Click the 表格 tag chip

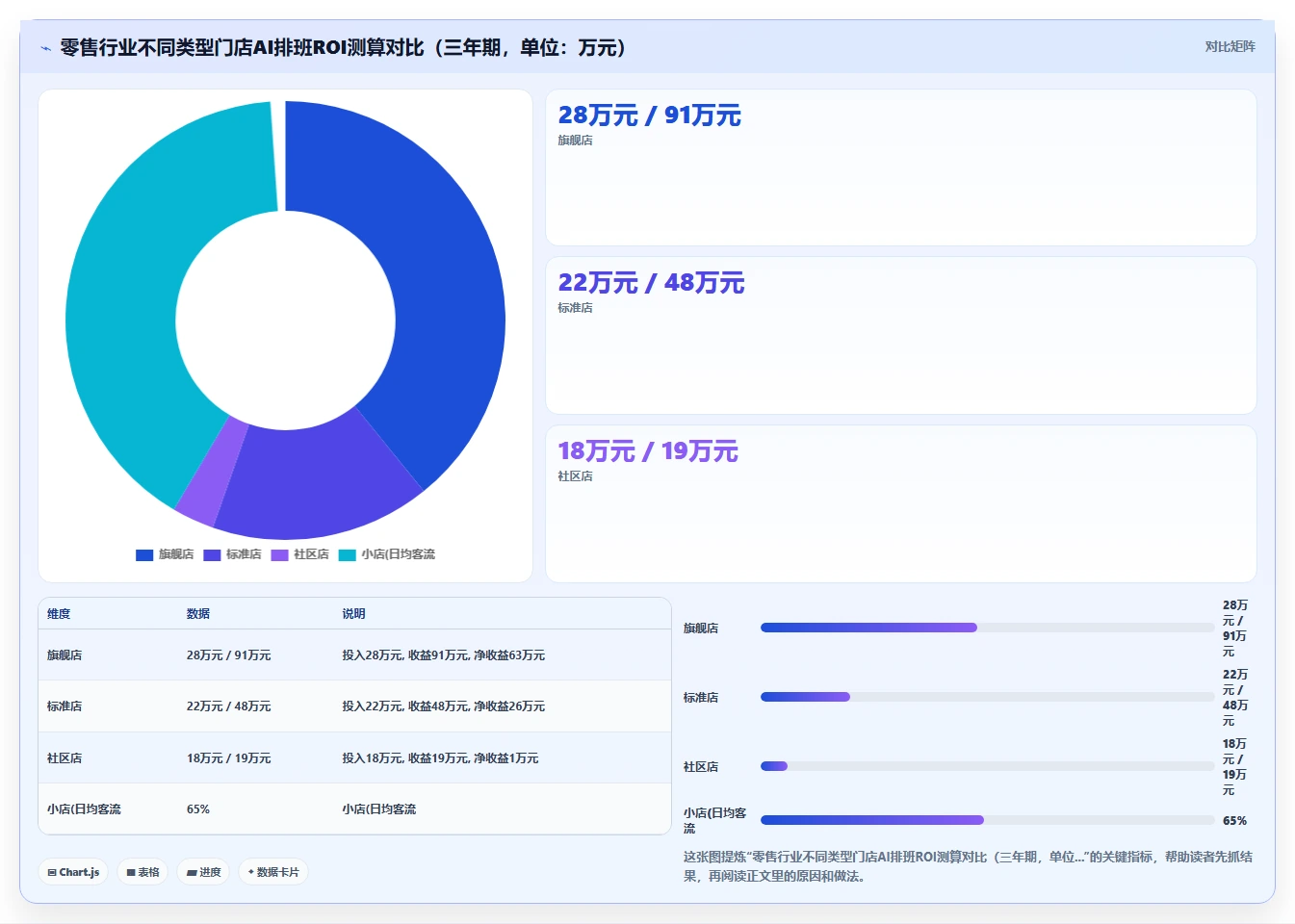(142, 872)
